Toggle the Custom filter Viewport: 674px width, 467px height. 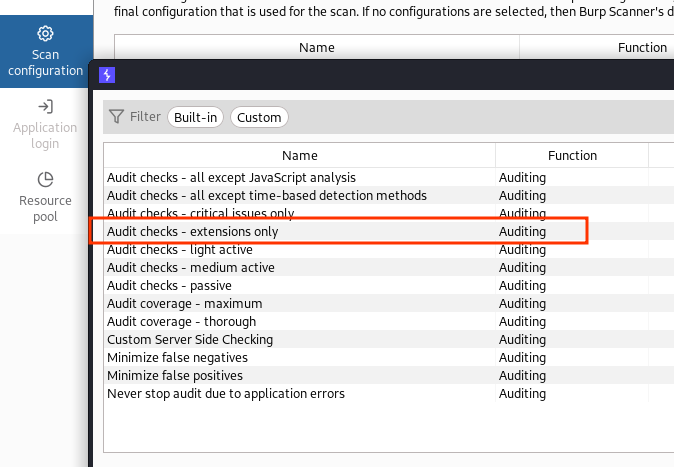click(x=259, y=117)
